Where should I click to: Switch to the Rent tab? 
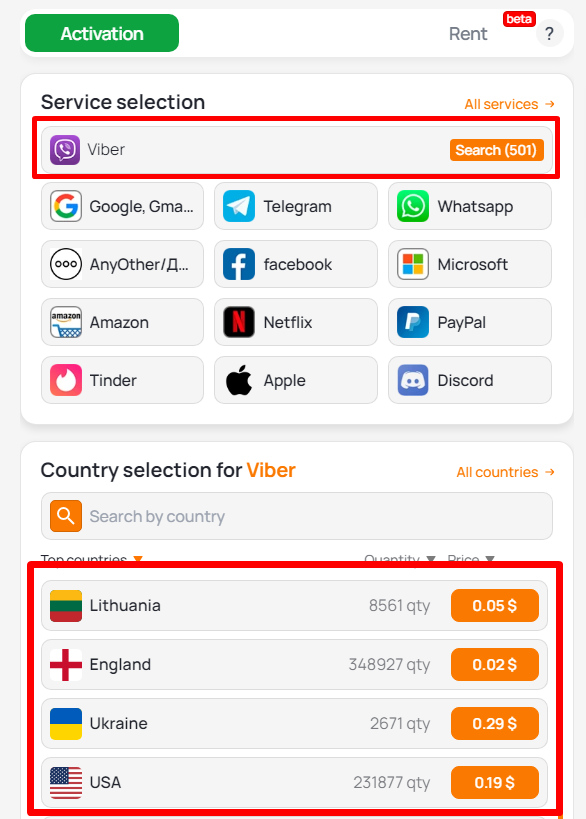[x=468, y=34]
